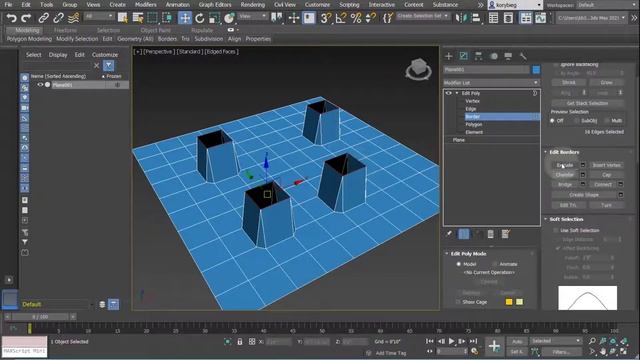Viewport: 640px width, 360px height.
Task: Toggle Plane001 visibility eye in Scene Explorer
Action: 40,84
